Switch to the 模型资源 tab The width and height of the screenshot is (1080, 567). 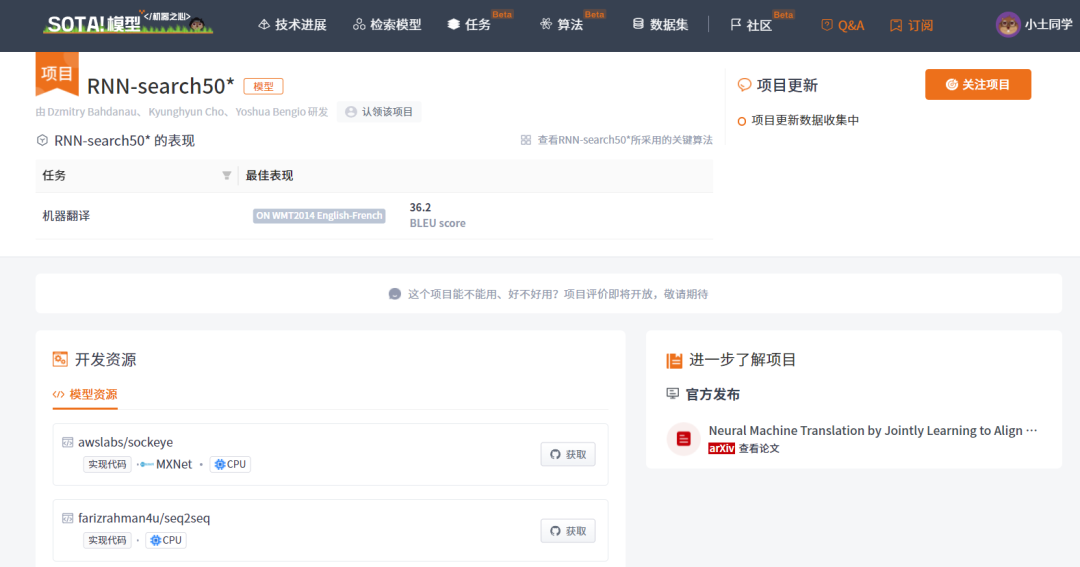click(85, 395)
